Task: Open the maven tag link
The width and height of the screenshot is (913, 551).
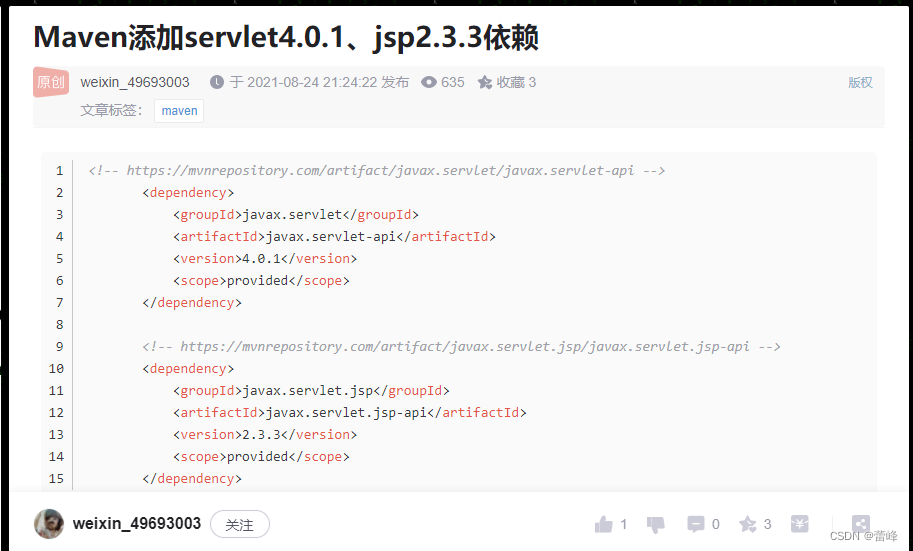Action: (x=179, y=111)
